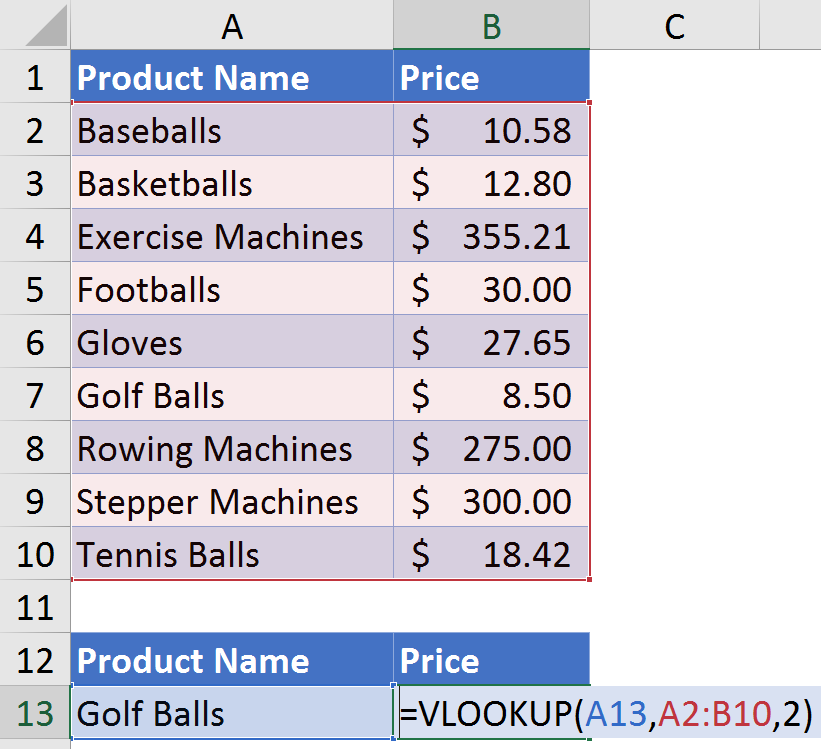The image size is (821, 749).
Task: Click Price header in row 1
Action: tap(491, 78)
